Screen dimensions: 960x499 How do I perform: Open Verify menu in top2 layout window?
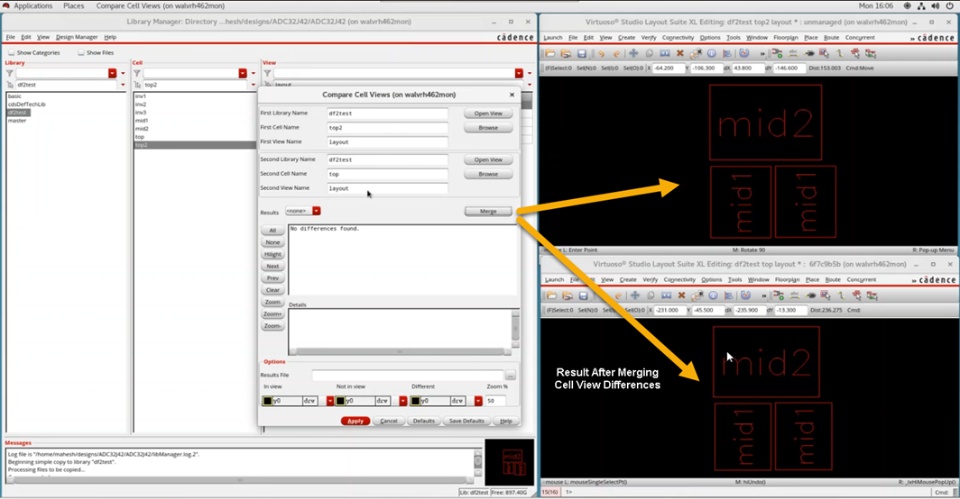pyautogui.click(x=648, y=38)
